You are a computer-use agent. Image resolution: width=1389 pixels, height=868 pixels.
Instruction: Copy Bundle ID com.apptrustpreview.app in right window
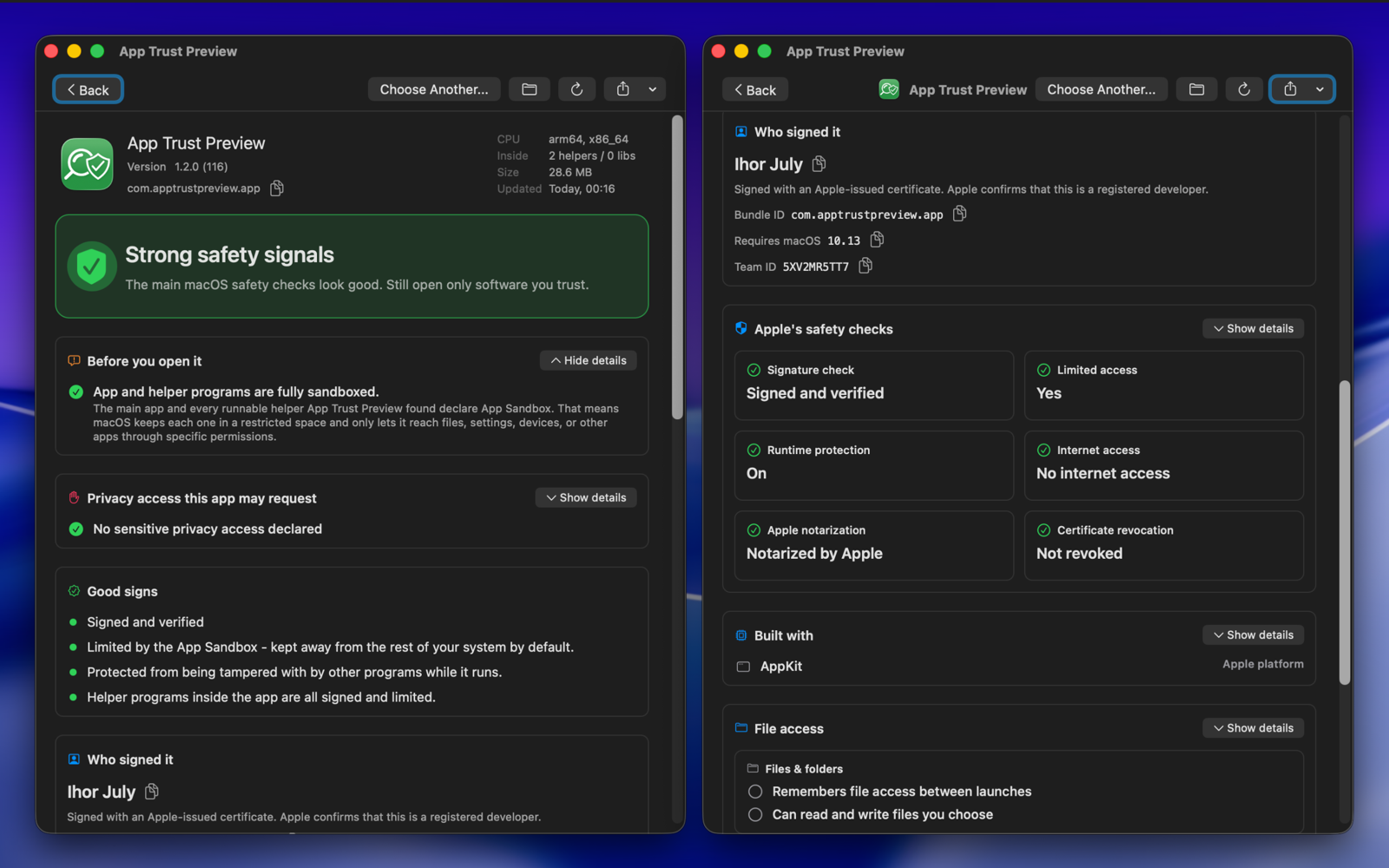coord(959,214)
